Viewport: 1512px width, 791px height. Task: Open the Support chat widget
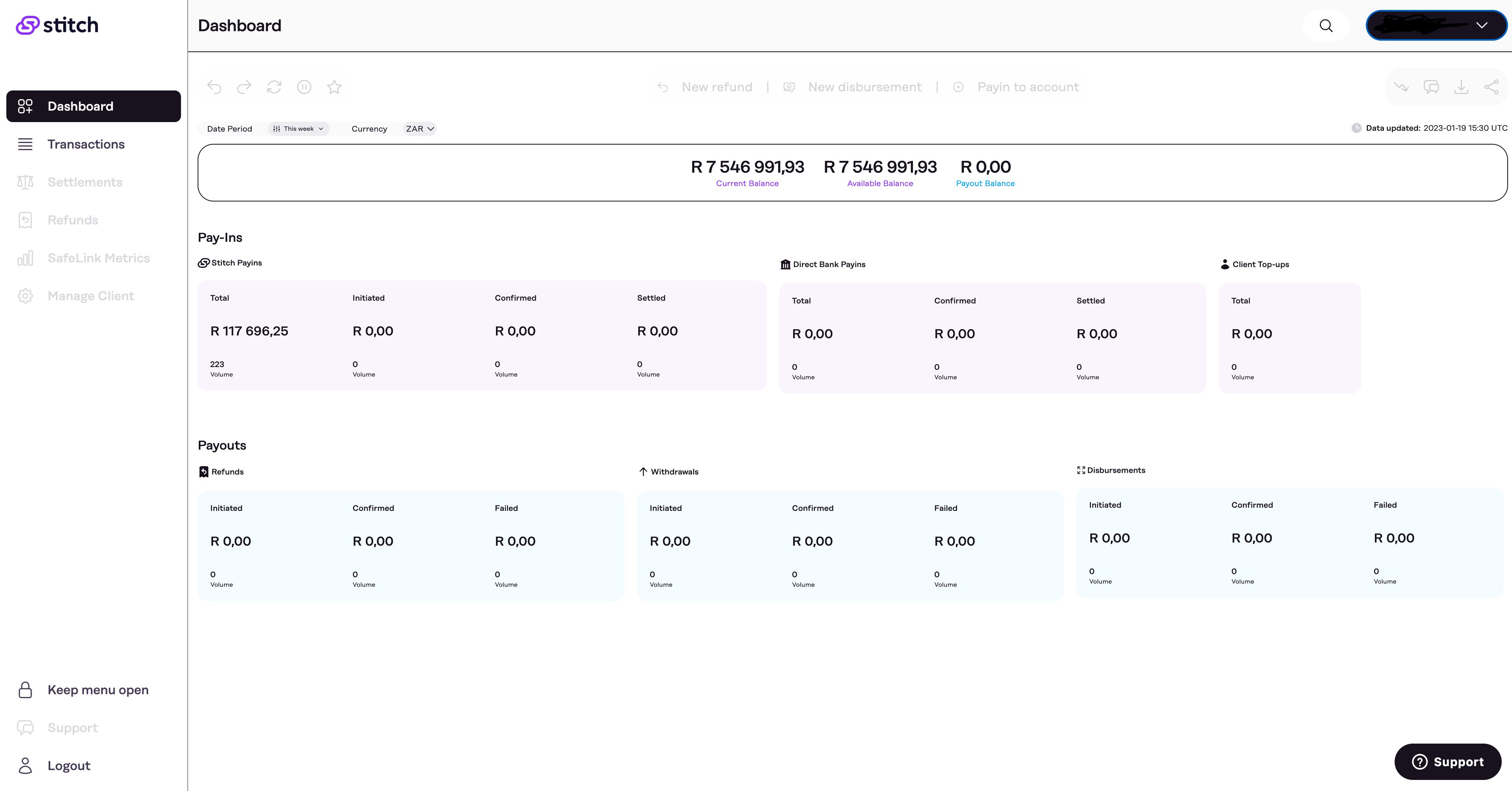point(1448,761)
